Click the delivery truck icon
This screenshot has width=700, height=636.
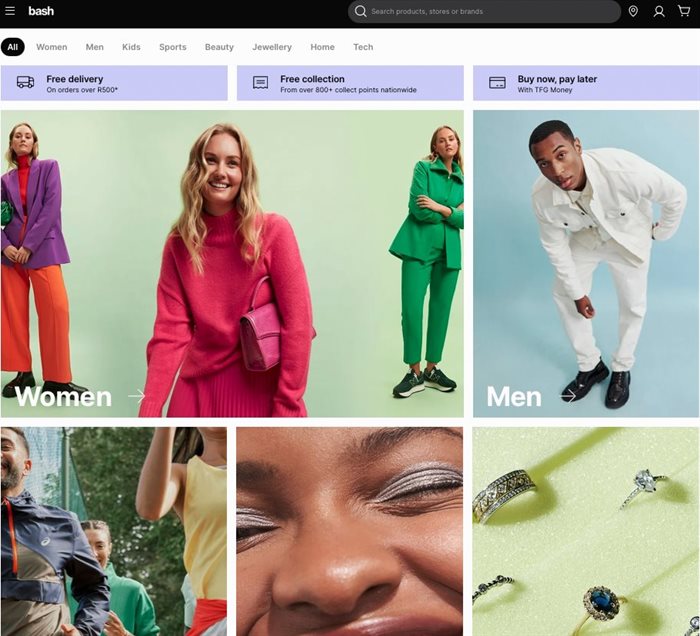[x=25, y=83]
